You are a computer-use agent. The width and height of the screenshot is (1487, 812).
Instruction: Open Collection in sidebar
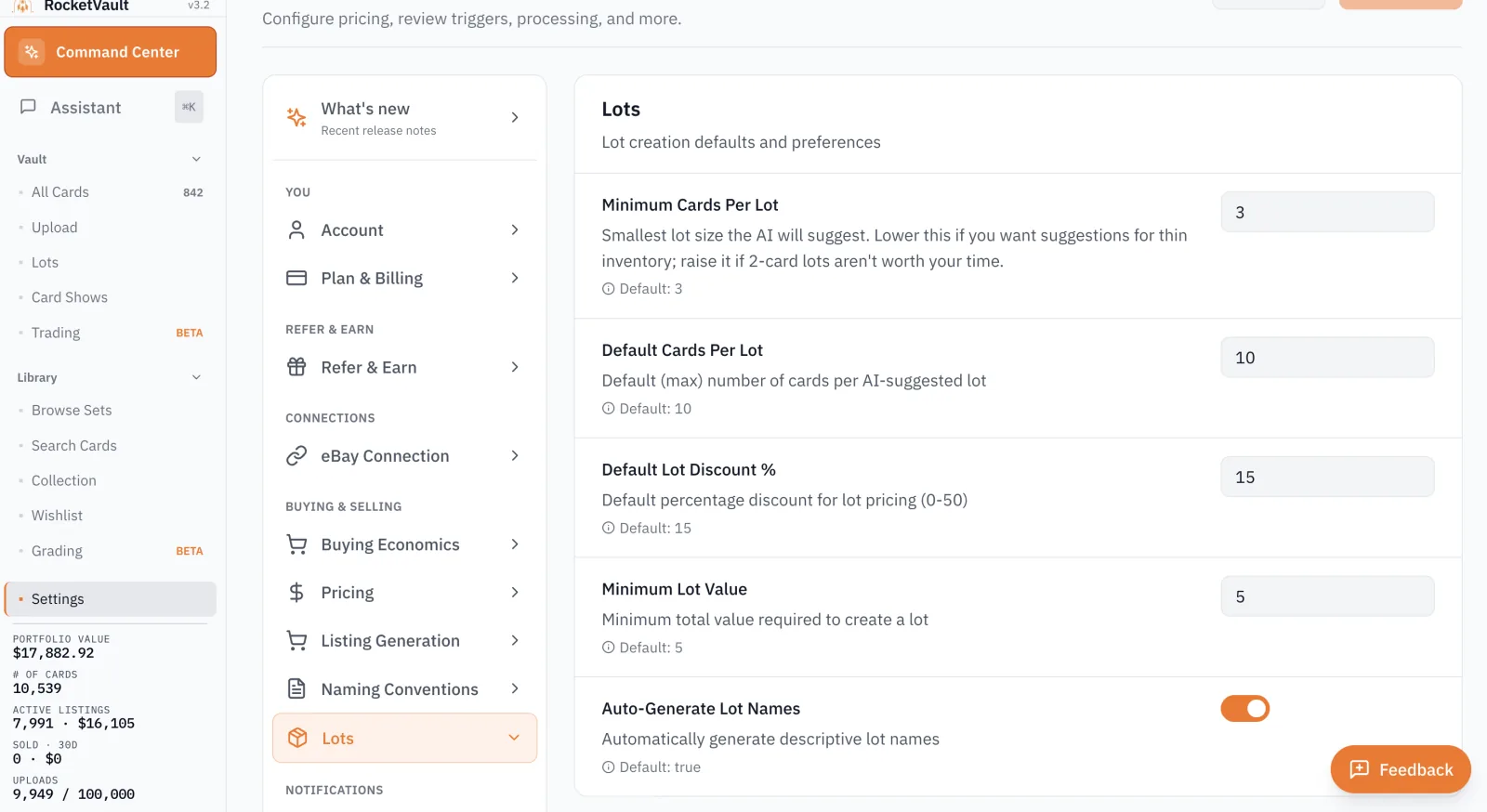(x=111, y=480)
